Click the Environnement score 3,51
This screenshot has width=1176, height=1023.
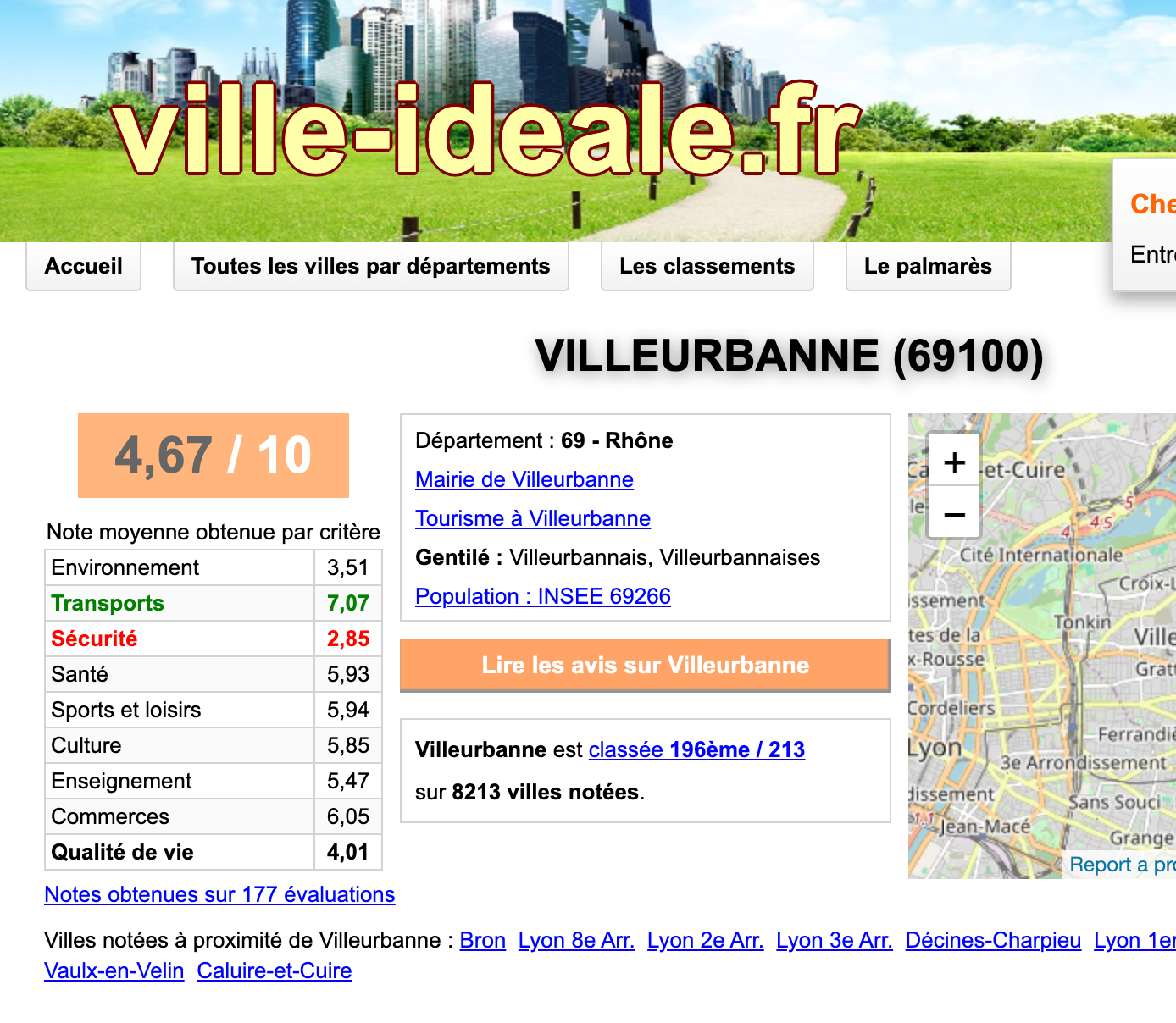point(348,567)
